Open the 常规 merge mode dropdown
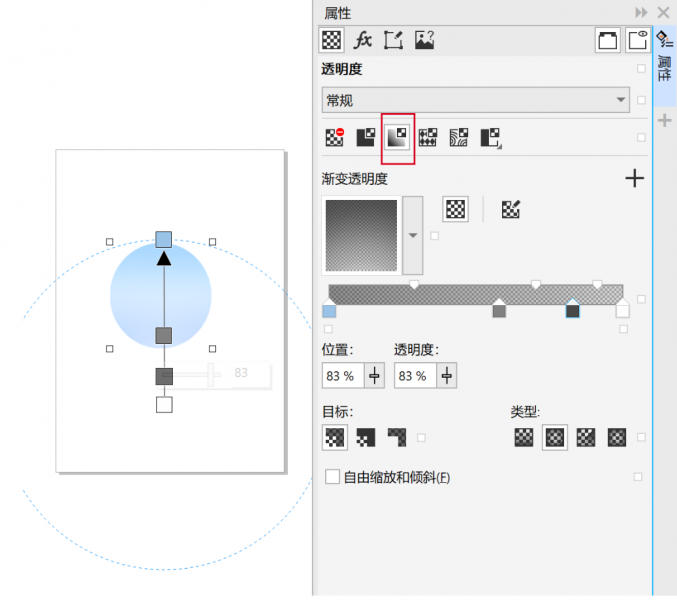 pos(475,100)
